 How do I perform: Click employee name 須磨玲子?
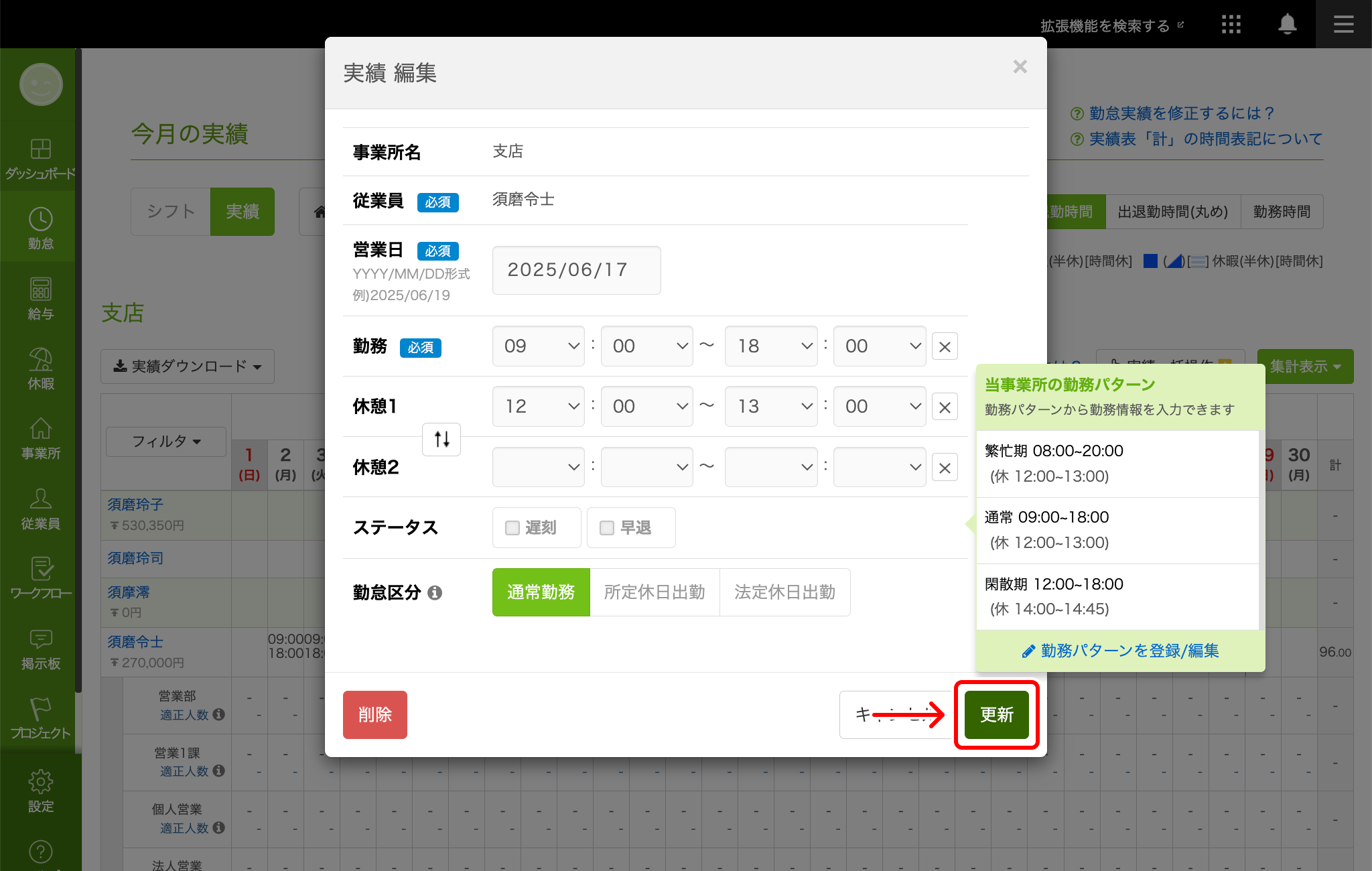coord(135,505)
